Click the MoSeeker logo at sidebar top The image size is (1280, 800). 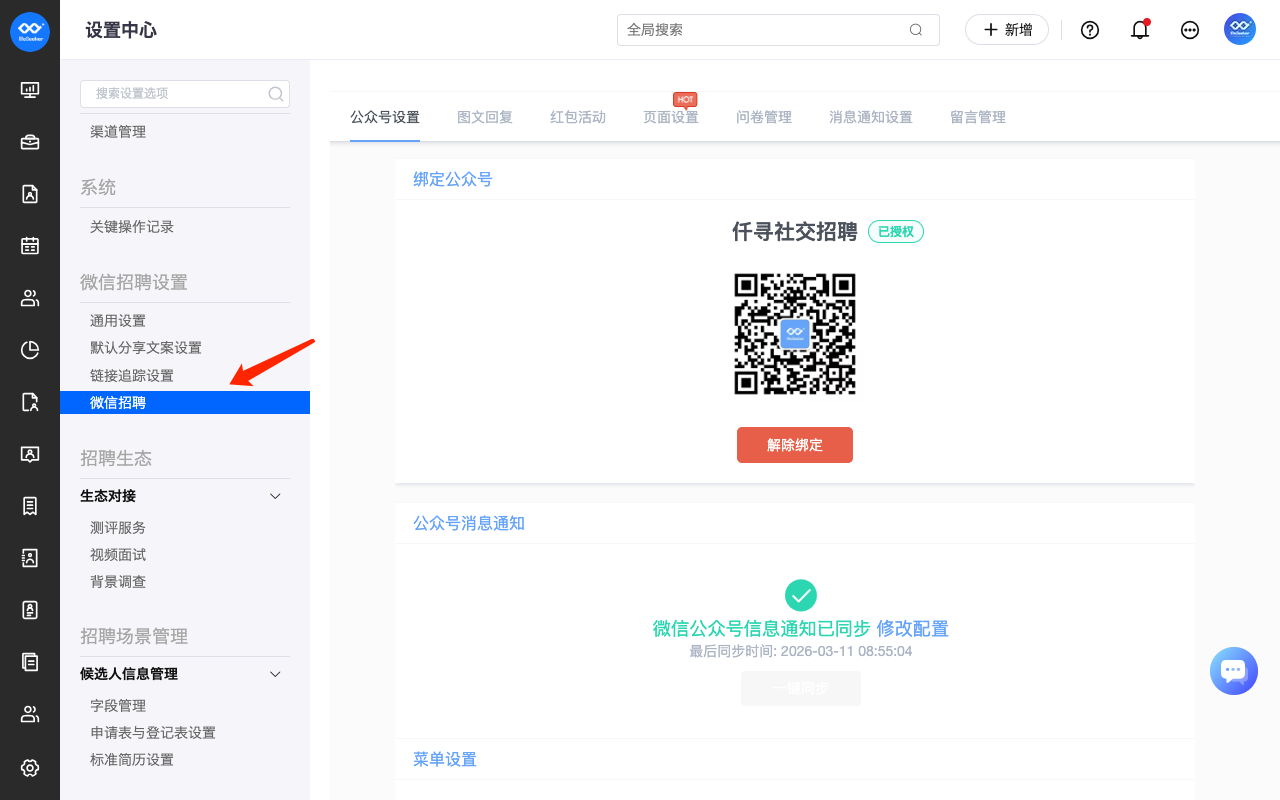pos(30,31)
